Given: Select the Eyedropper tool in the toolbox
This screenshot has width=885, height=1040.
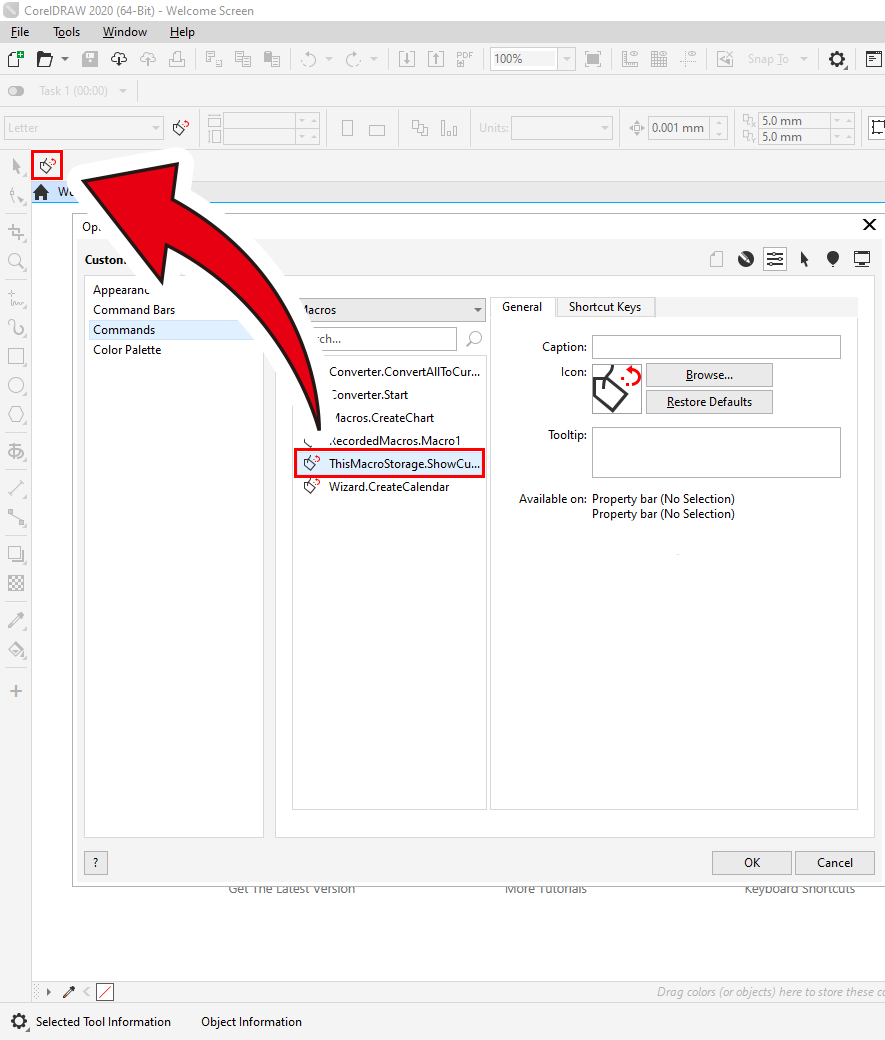Looking at the screenshot, I should [16, 620].
